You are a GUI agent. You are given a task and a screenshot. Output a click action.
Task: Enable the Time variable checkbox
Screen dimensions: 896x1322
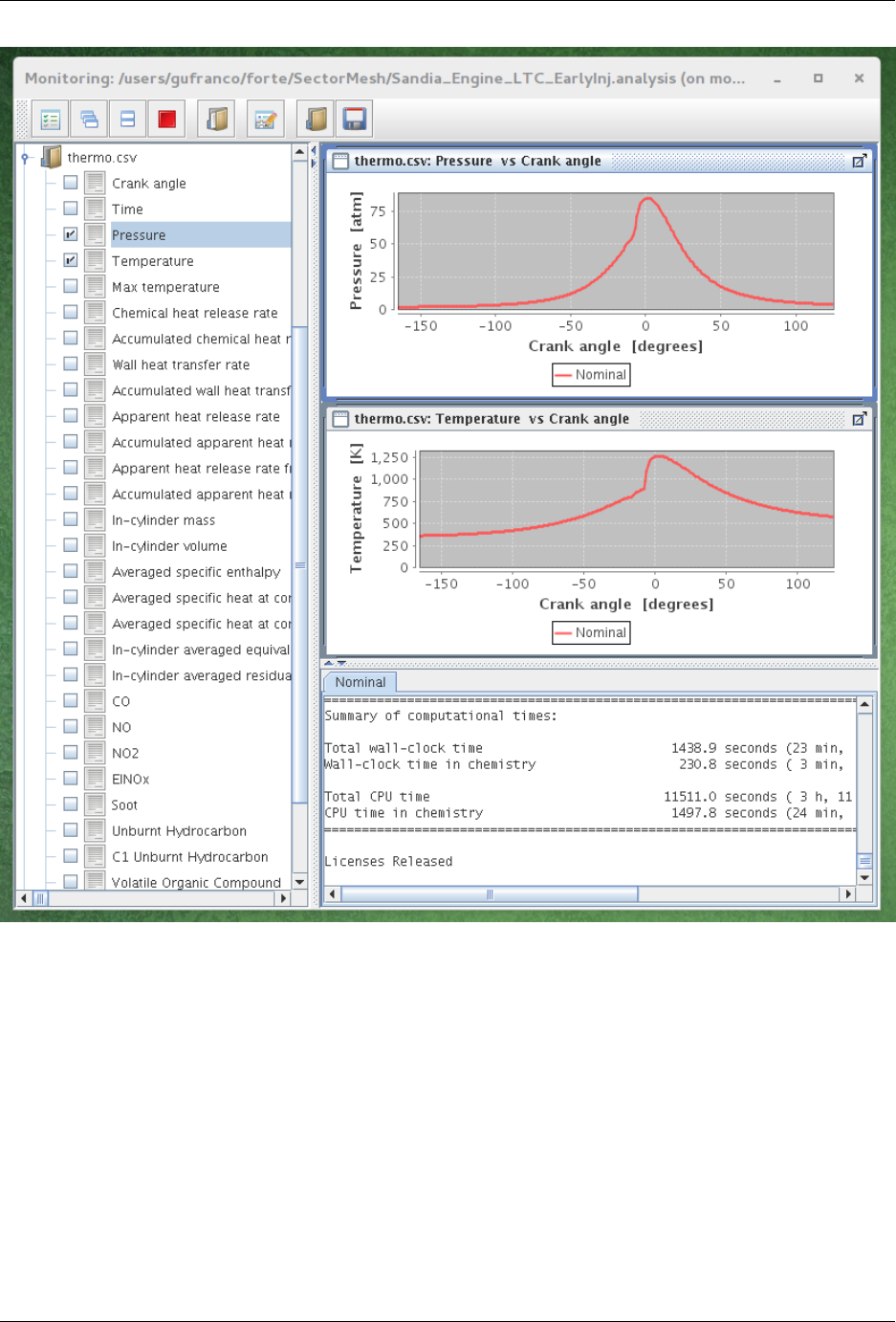(x=71, y=209)
